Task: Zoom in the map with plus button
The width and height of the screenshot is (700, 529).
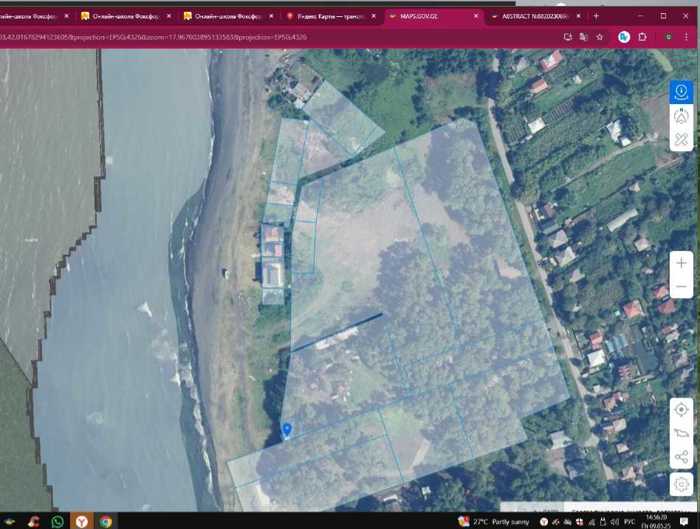Action: (x=681, y=263)
